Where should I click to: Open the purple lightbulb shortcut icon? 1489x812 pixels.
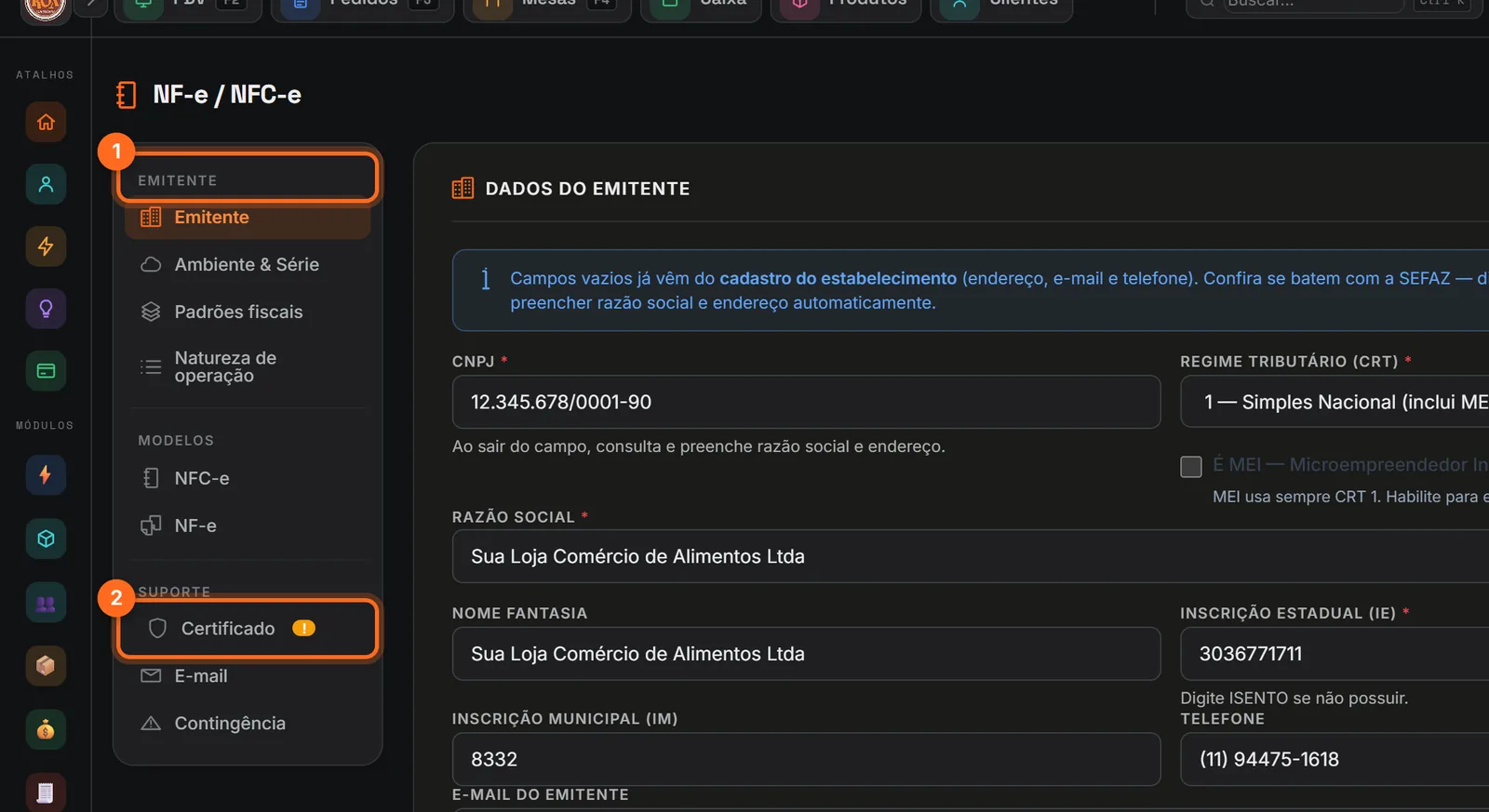click(x=46, y=309)
